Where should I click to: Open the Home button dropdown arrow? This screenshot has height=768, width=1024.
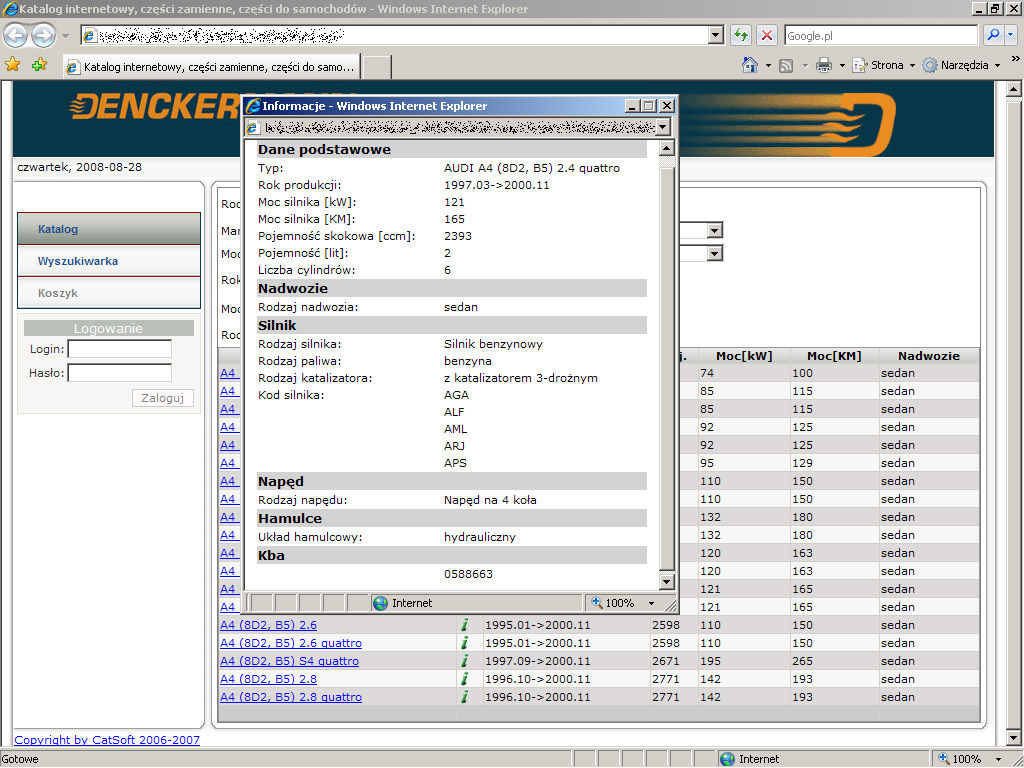tap(768, 65)
